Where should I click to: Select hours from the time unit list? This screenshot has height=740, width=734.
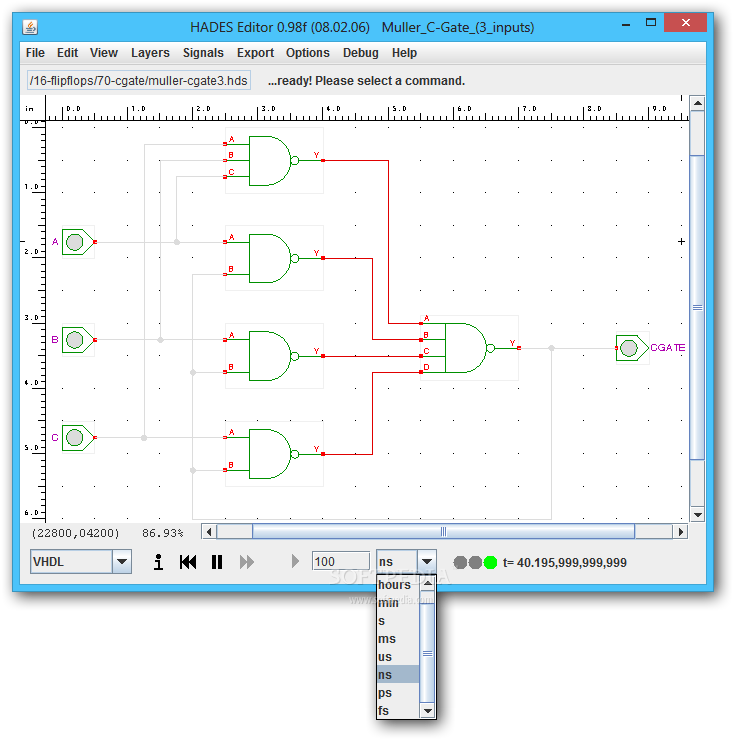click(398, 585)
